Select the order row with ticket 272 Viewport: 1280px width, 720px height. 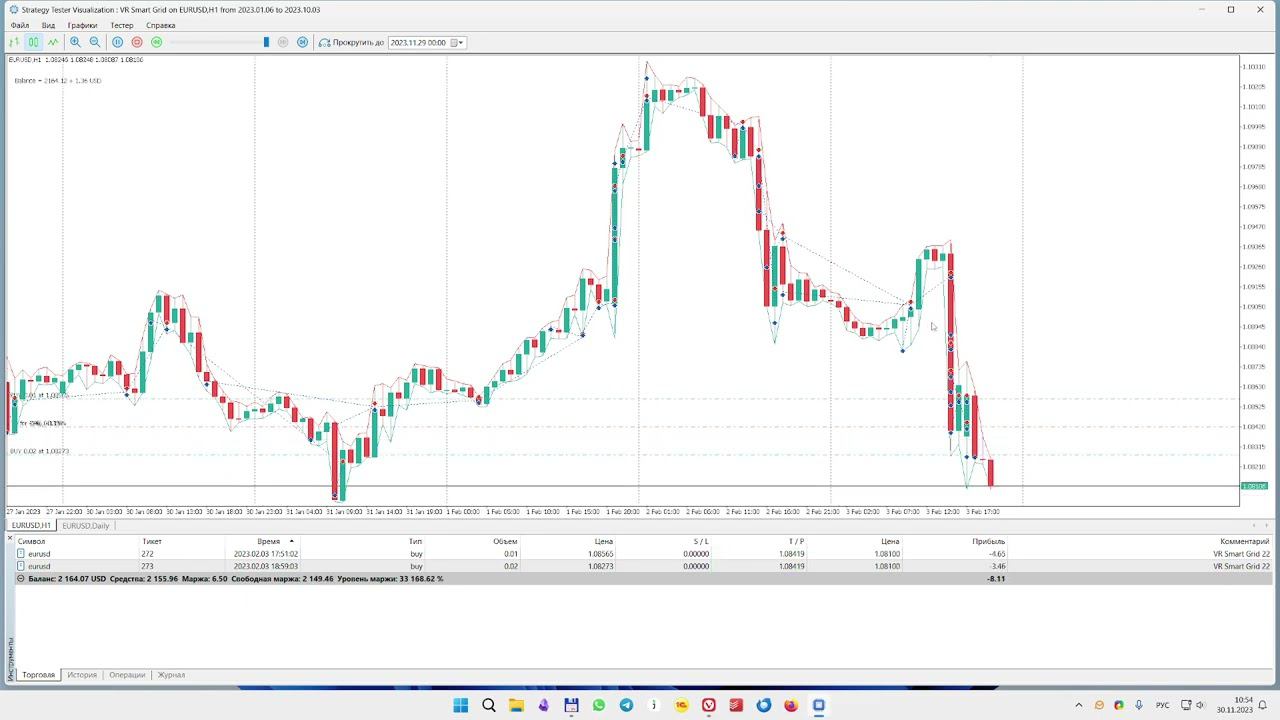click(x=643, y=554)
